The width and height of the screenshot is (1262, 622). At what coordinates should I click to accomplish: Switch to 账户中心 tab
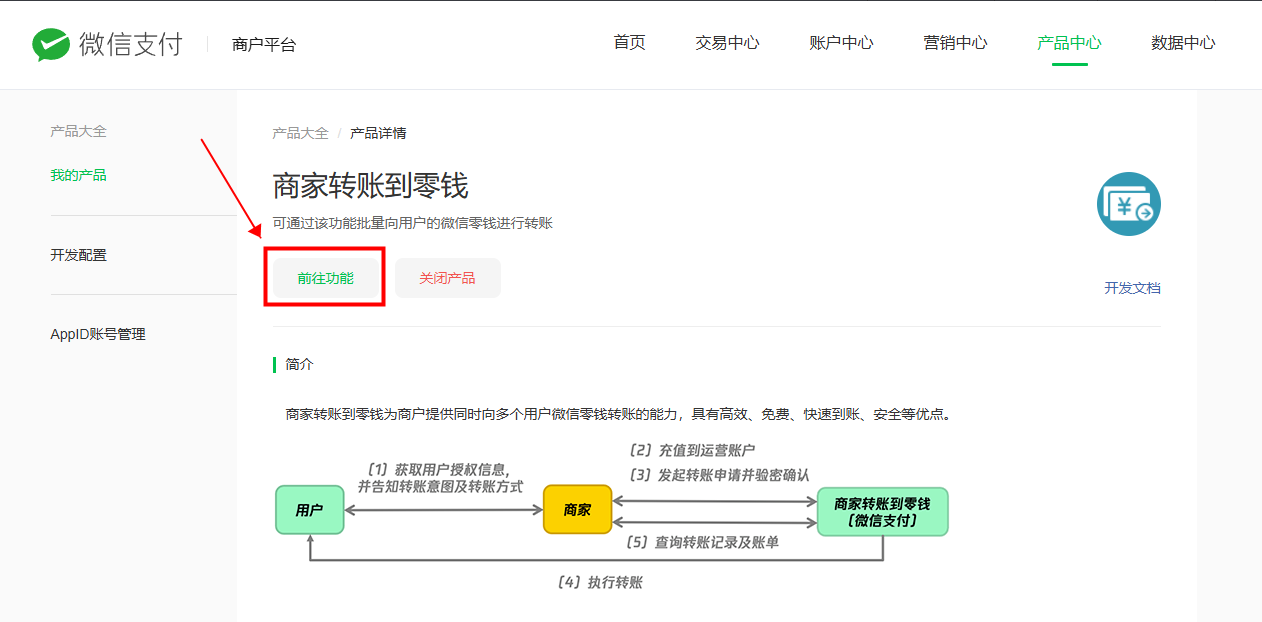pyautogui.click(x=841, y=43)
